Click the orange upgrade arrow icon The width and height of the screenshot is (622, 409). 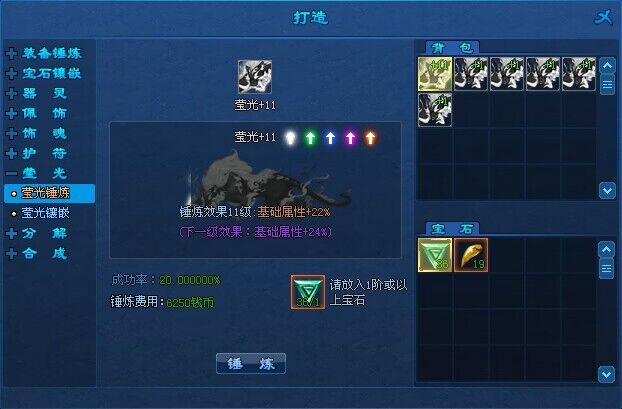pyautogui.click(x=370, y=138)
